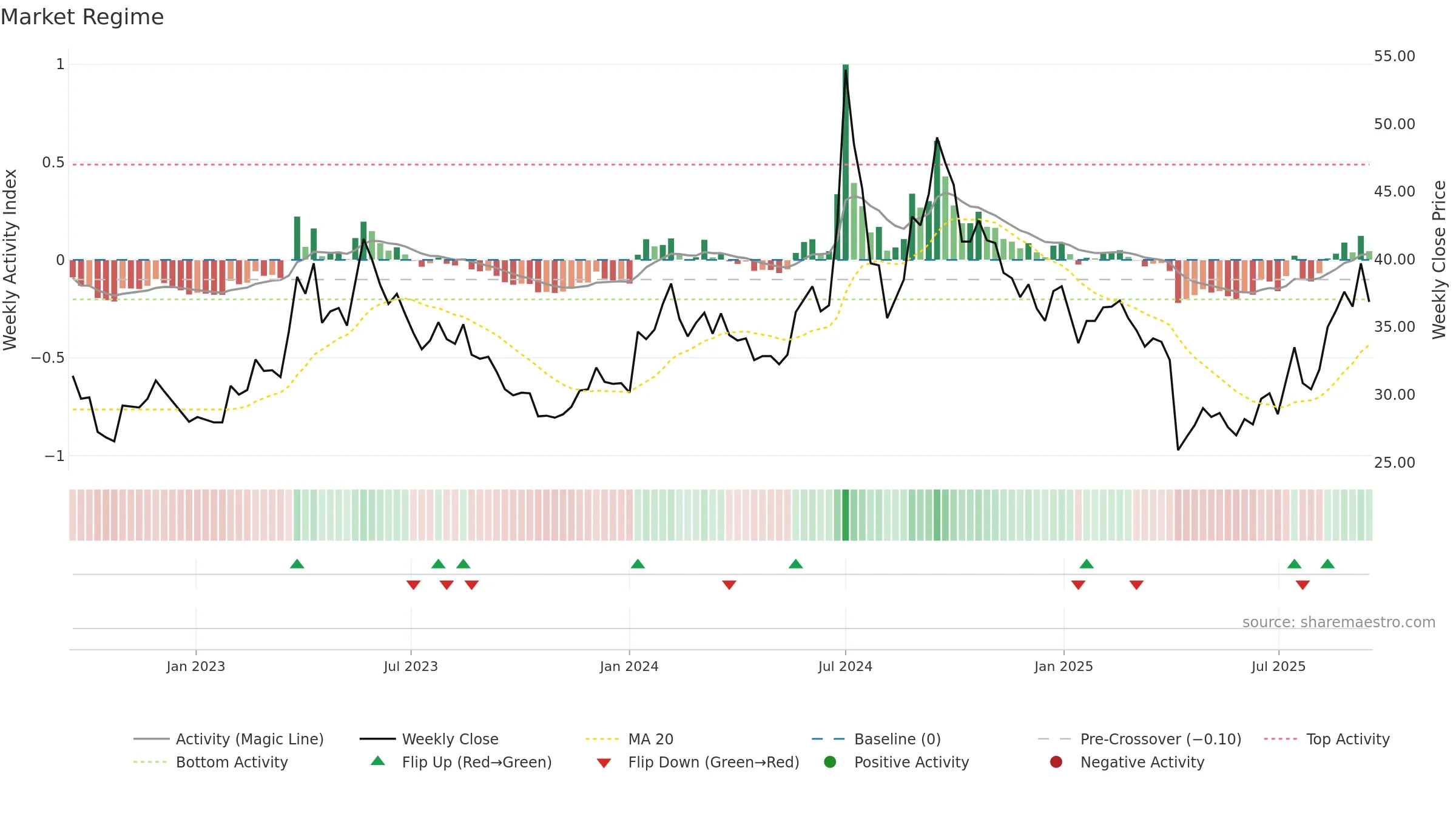Click the 40.00 price axis tick

1395,260
